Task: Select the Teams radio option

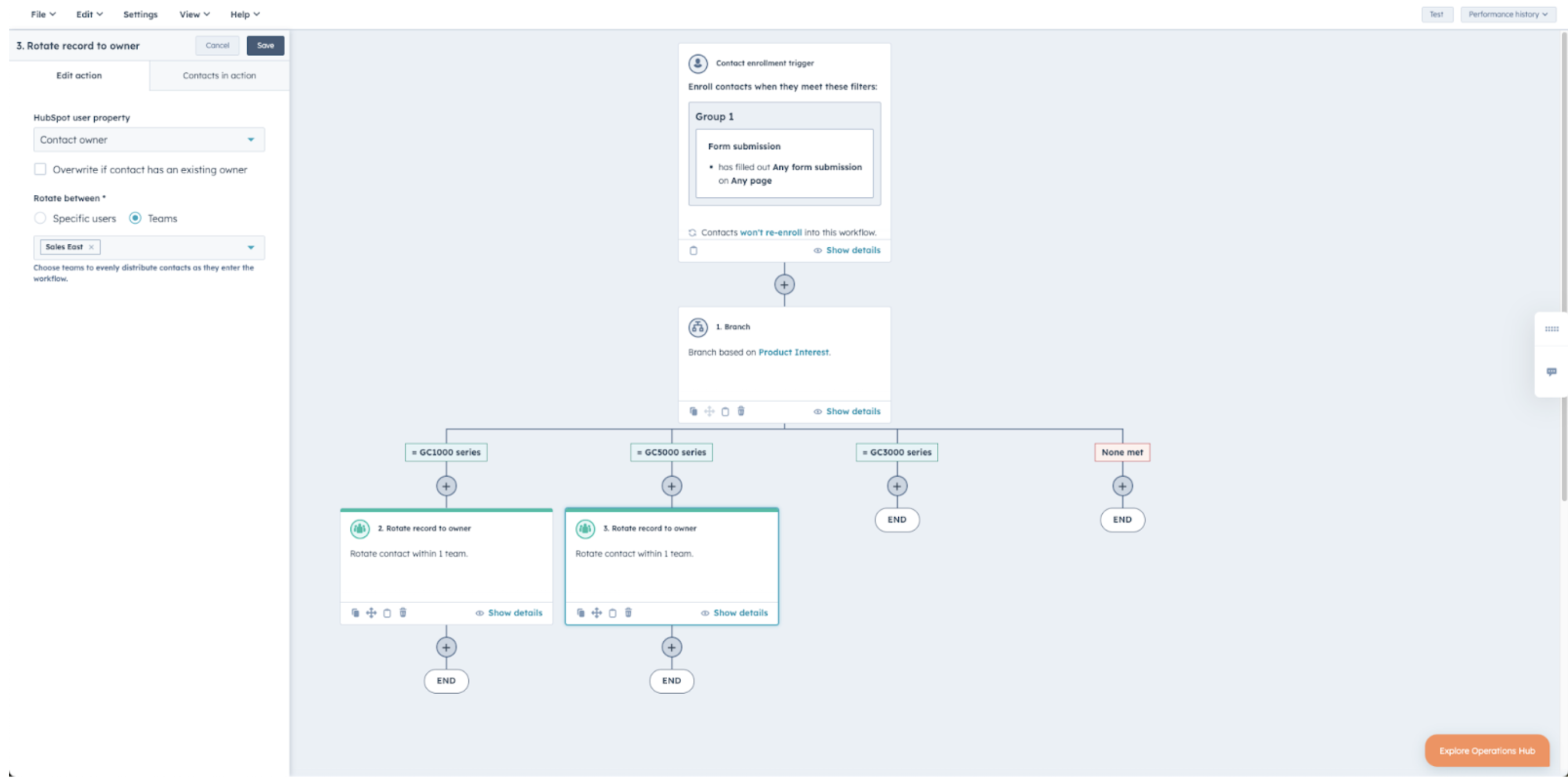Action: point(135,218)
